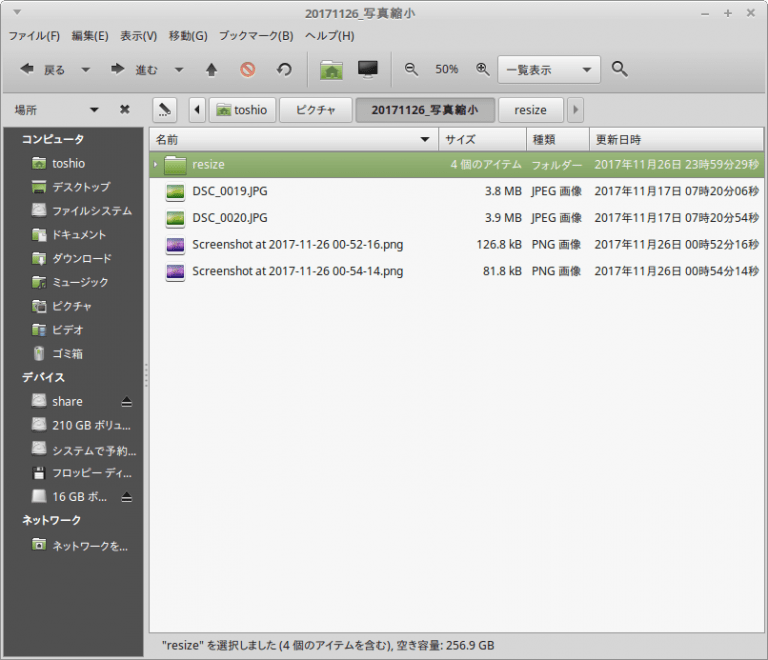Expand the resize folder tree row
768x660 pixels.
pyautogui.click(x=155, y=164)
